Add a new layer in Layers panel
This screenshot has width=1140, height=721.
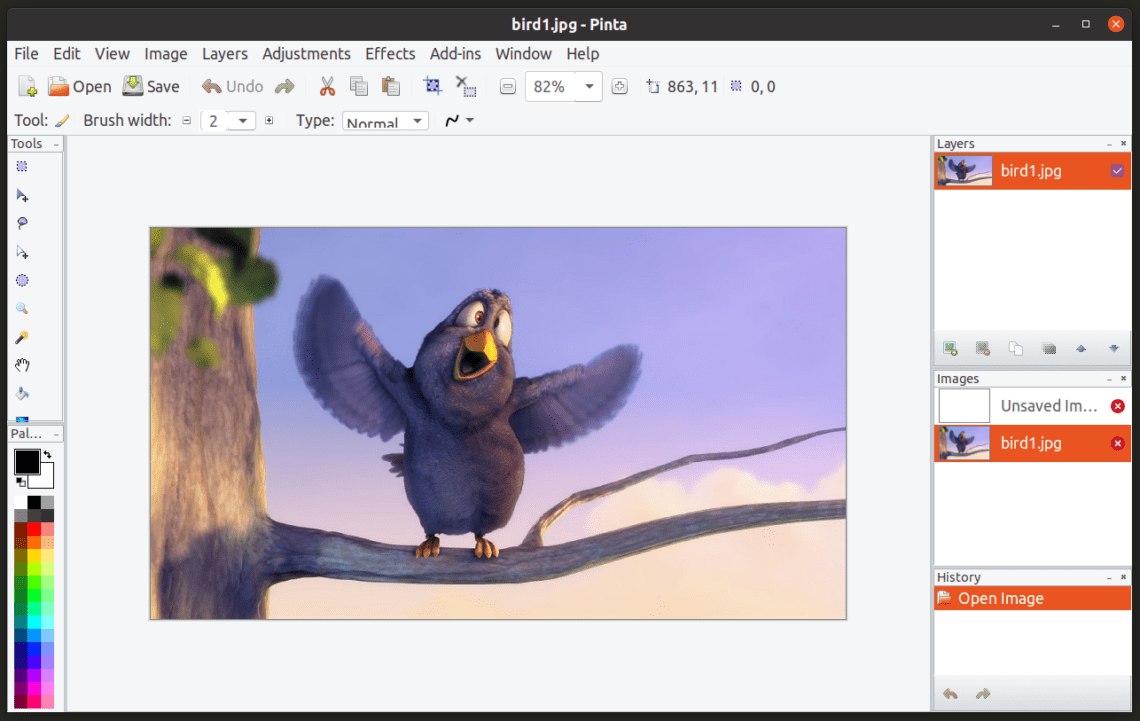pyautogui.click(x=950, y=349)
